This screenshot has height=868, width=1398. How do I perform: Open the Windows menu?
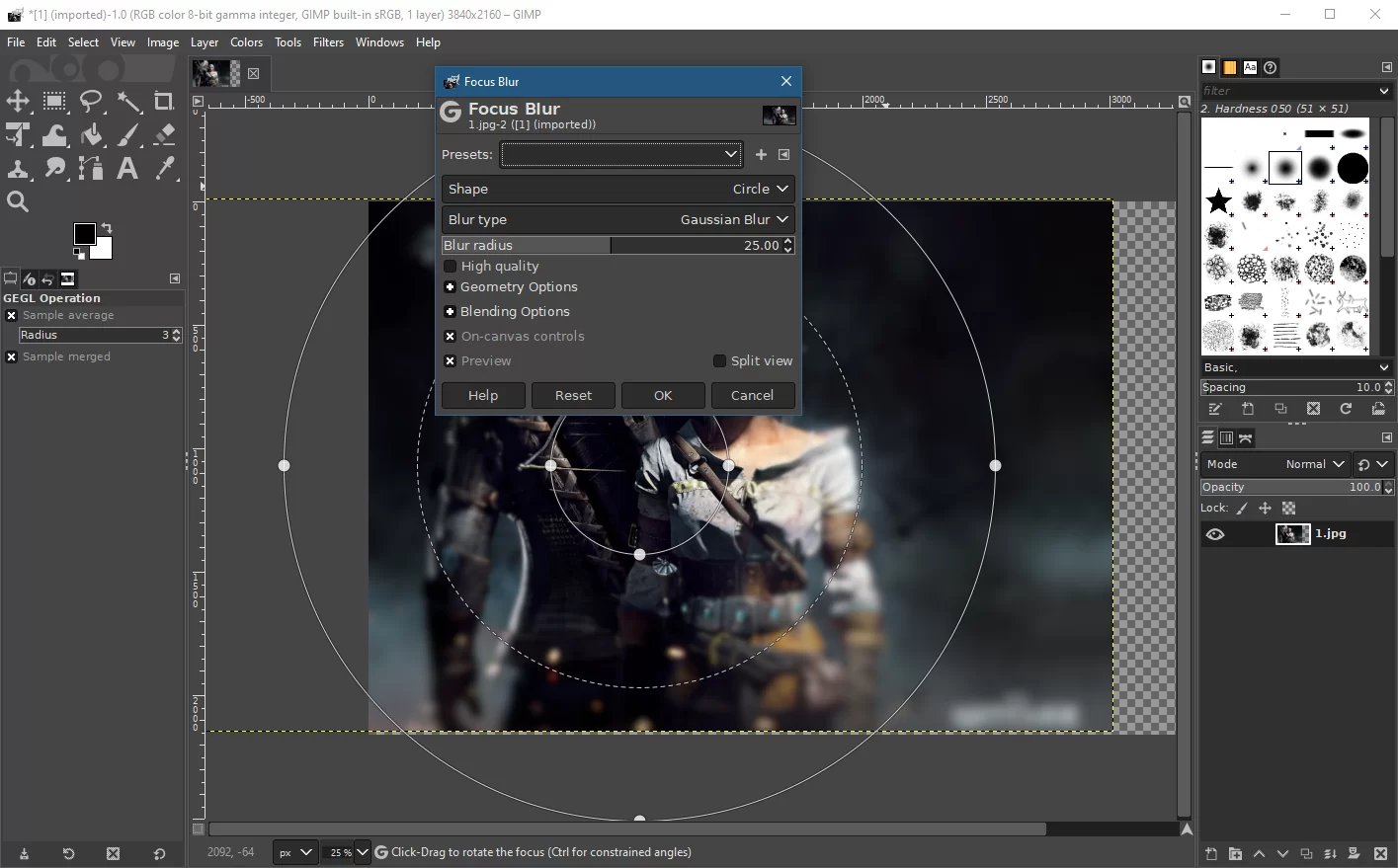[379, 42]
